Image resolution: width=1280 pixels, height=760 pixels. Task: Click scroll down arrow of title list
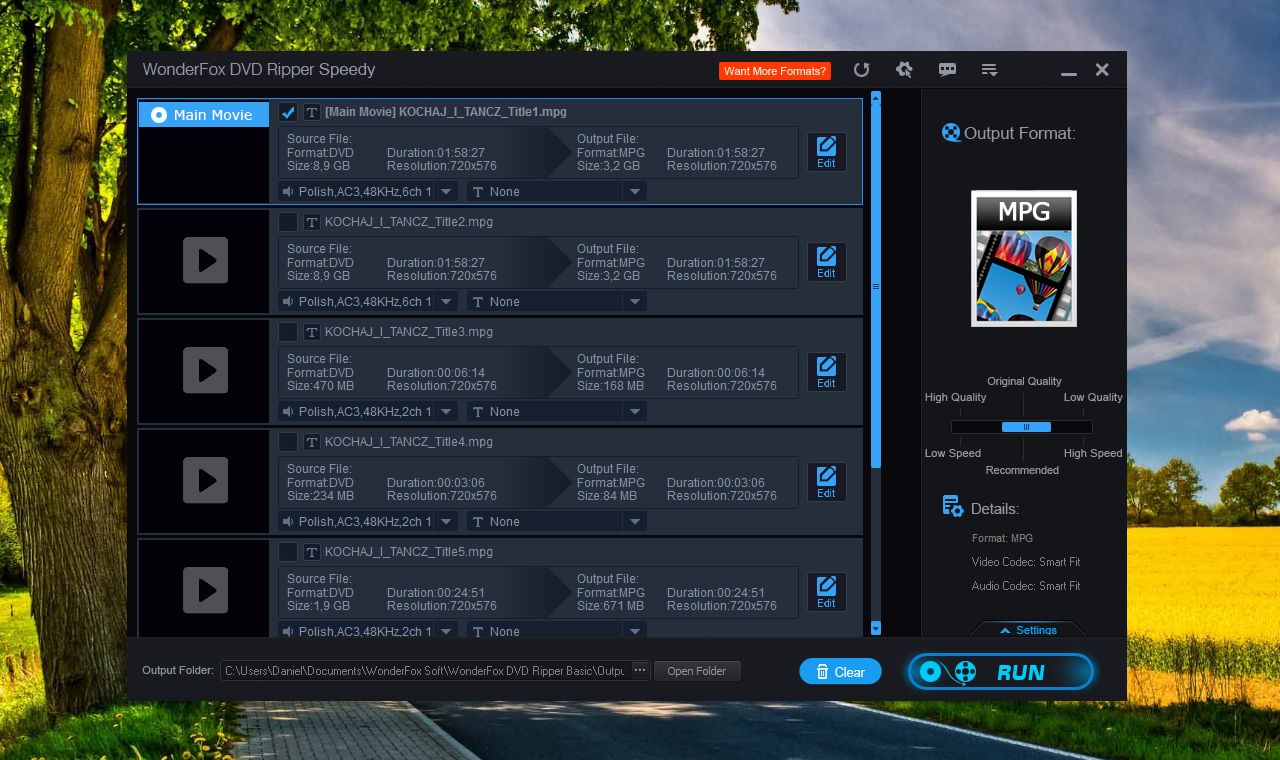(876, 628)
